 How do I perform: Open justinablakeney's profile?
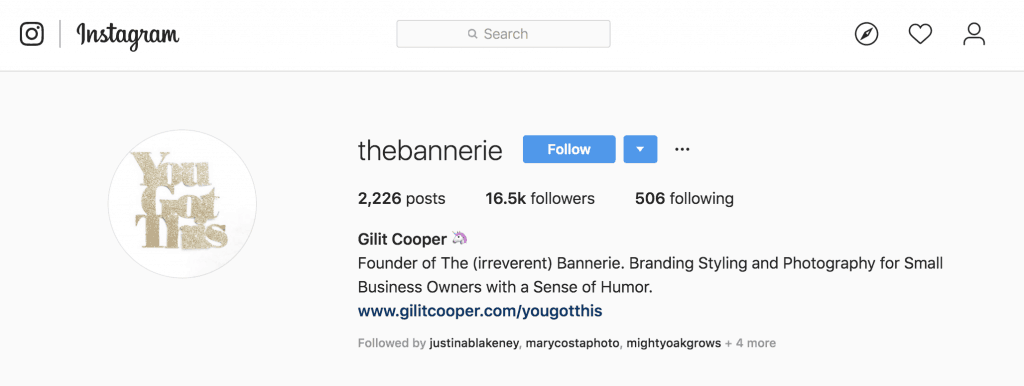(474, 343)
